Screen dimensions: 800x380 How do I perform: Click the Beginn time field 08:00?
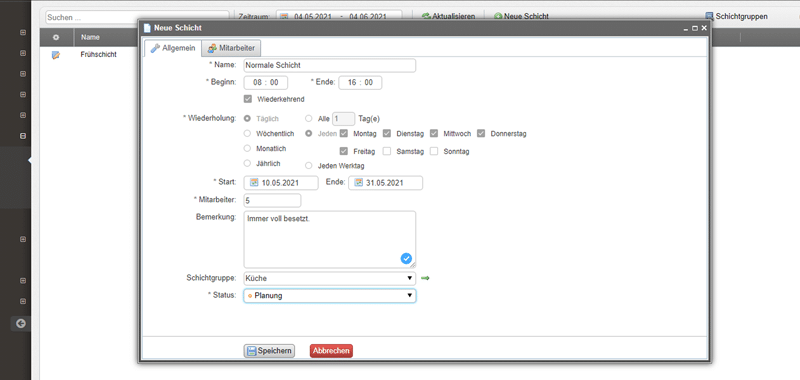click(265, 82)
